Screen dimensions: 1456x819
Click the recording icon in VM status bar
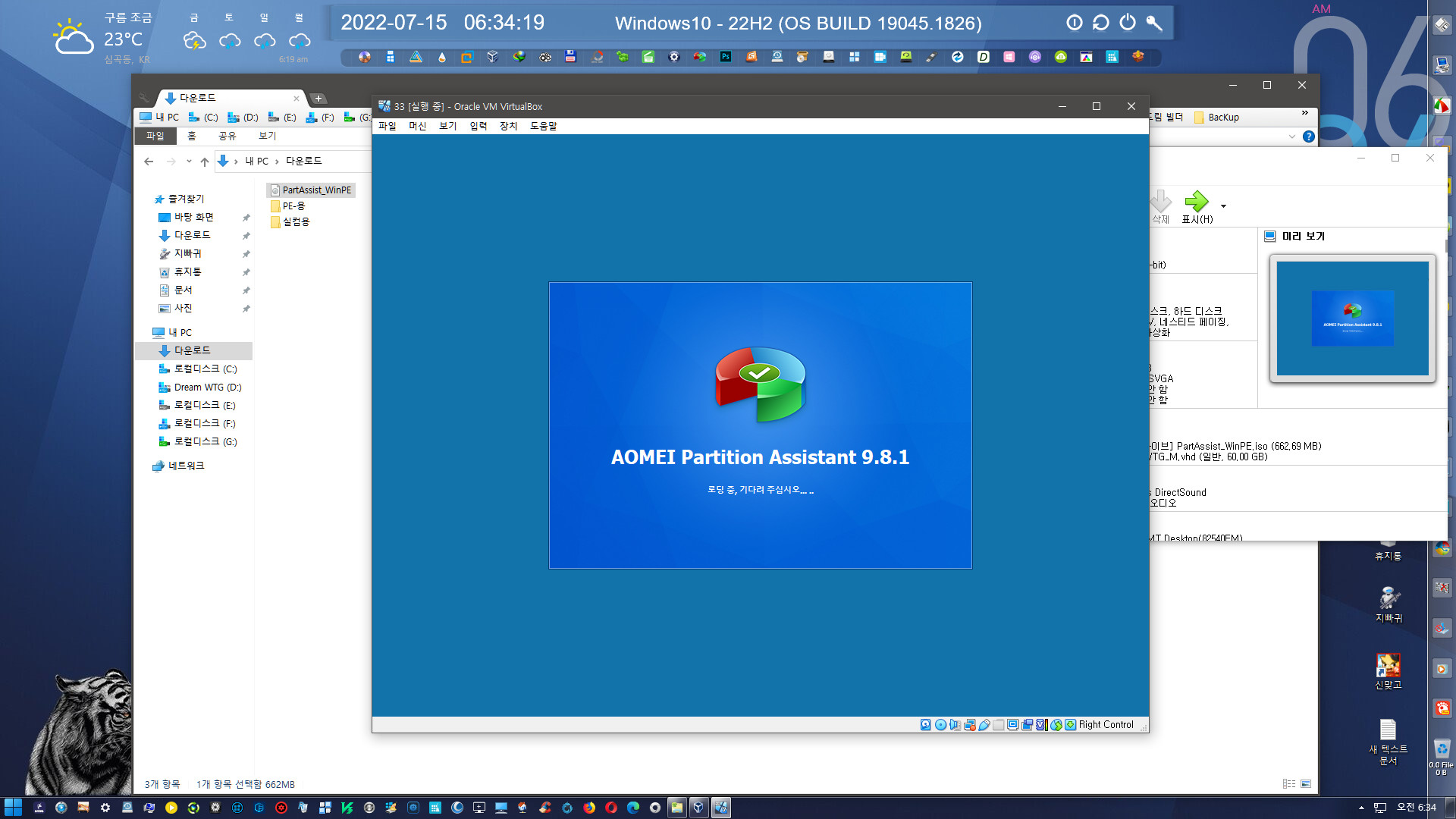[1027, 725]
